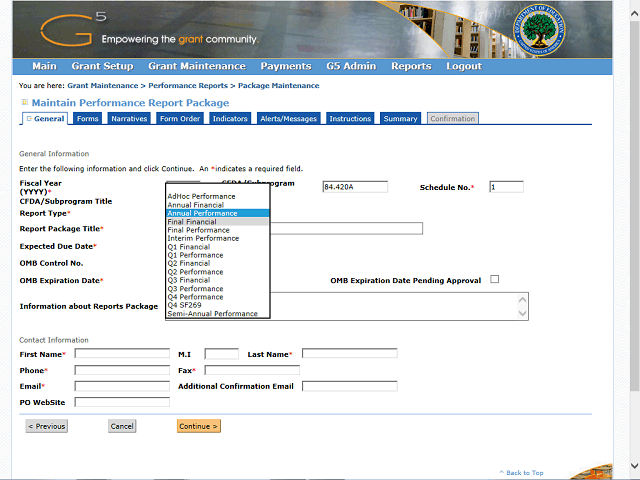Follow Grant Maintenance breadcrumb link
Viewport: 640px width, 480px height.
102,85
